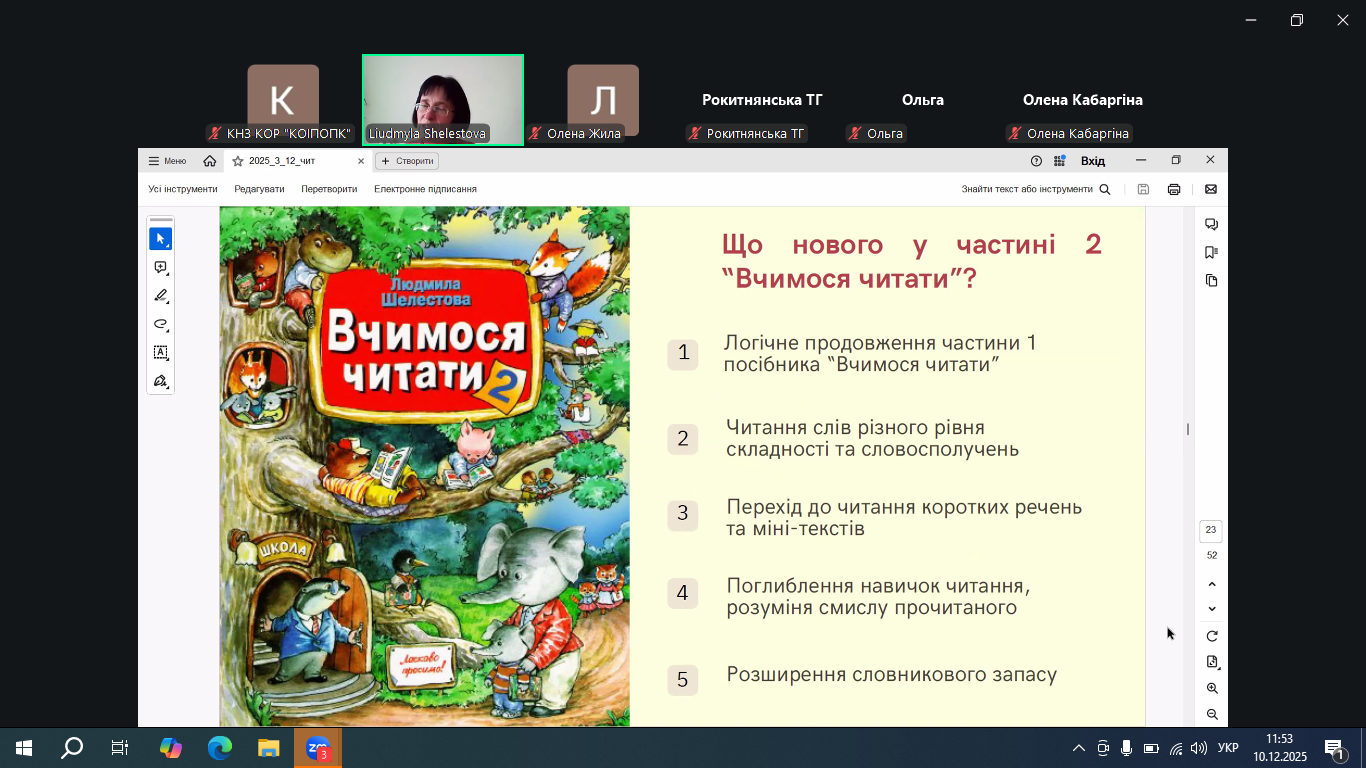The image size is (1366, 768).
Task: Click the print document icon
Action: point(1174,189)
